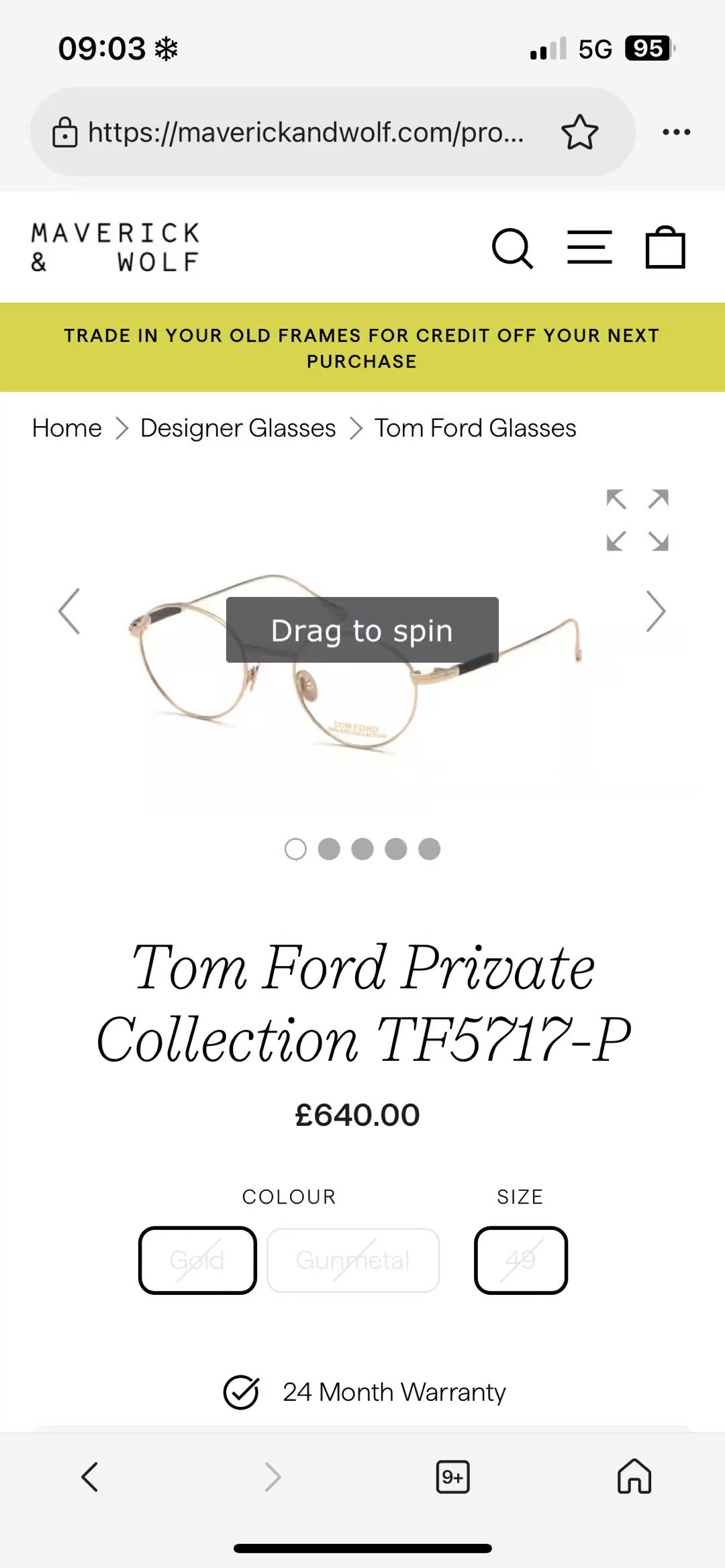Go back with browser back arrow

[90, 1477]
